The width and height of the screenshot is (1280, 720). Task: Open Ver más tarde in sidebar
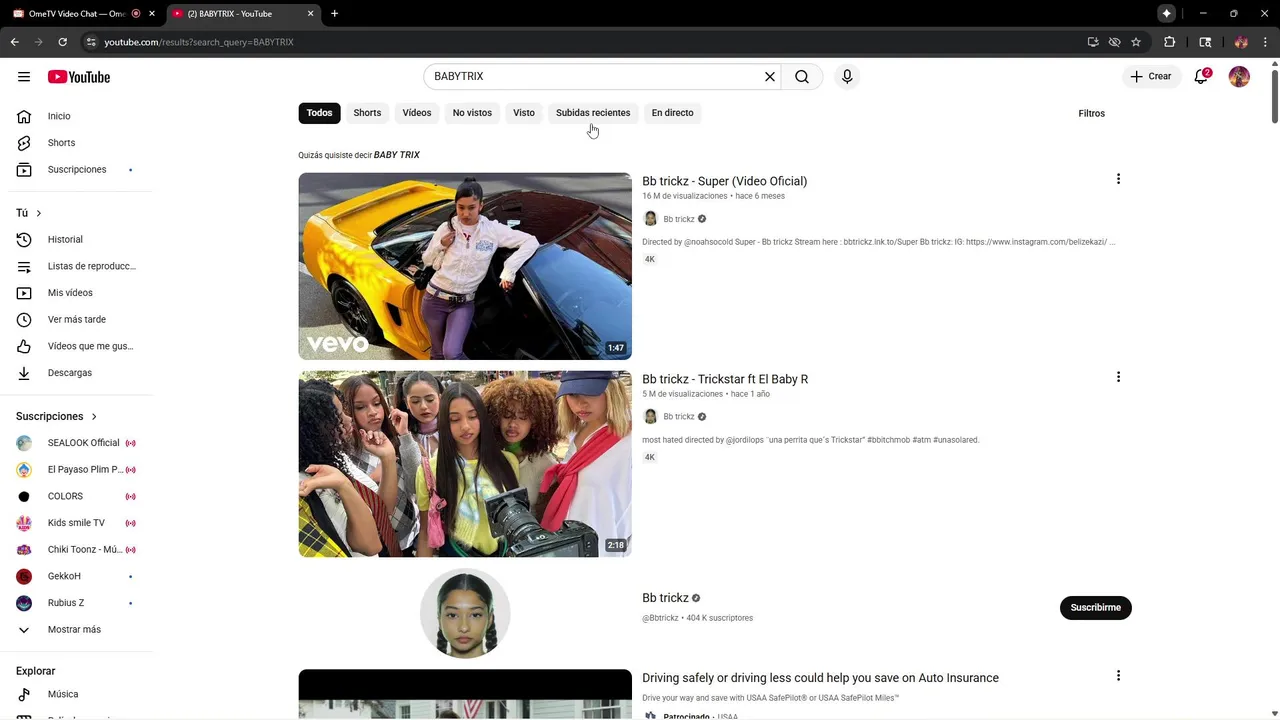point(76,320)
